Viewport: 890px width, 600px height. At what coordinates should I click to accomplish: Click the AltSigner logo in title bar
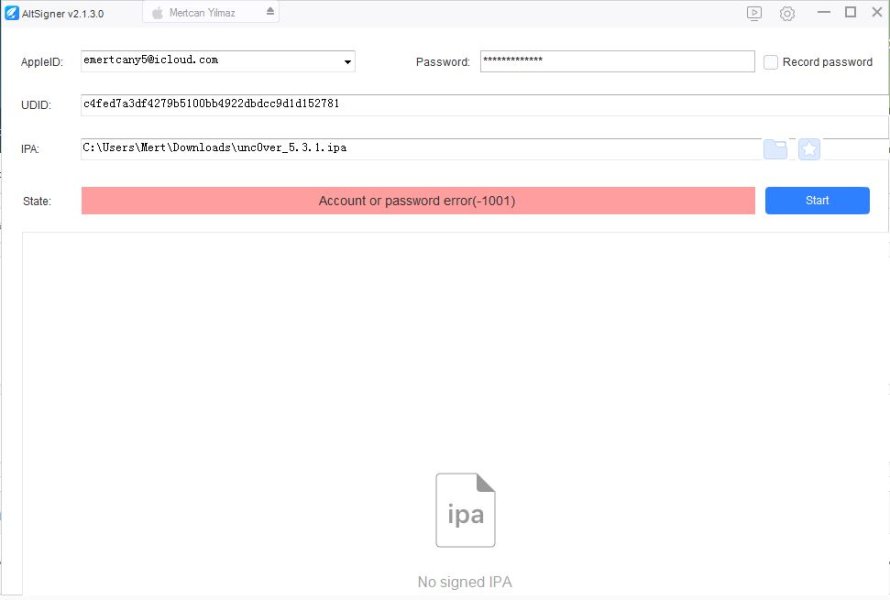tap(12, 13)
